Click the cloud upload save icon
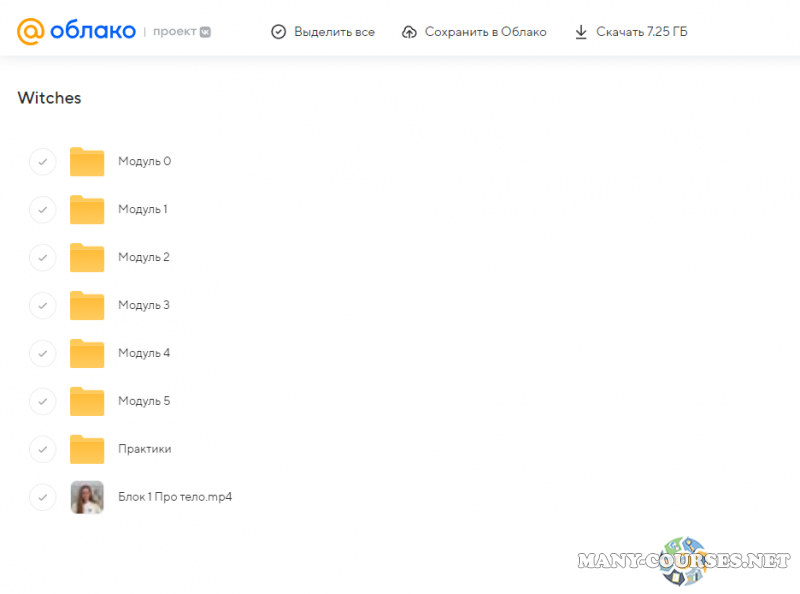The image size is (800, 594). click(x=409, y=32)
